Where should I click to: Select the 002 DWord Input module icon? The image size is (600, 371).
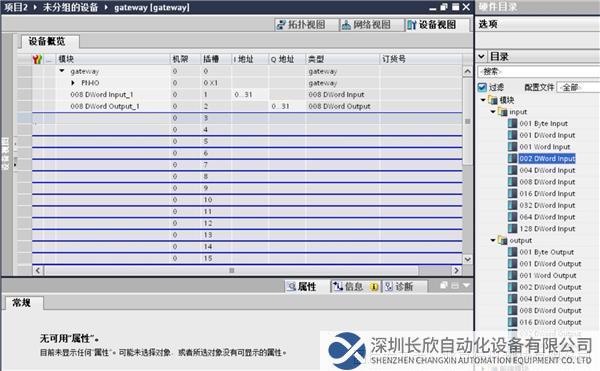pyautogui.click(x=512, y=158)
